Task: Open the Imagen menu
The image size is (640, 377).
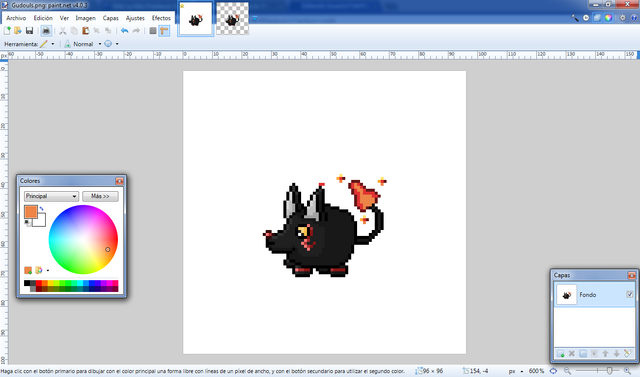Action: pyautogui.click(x=85, y=18)
